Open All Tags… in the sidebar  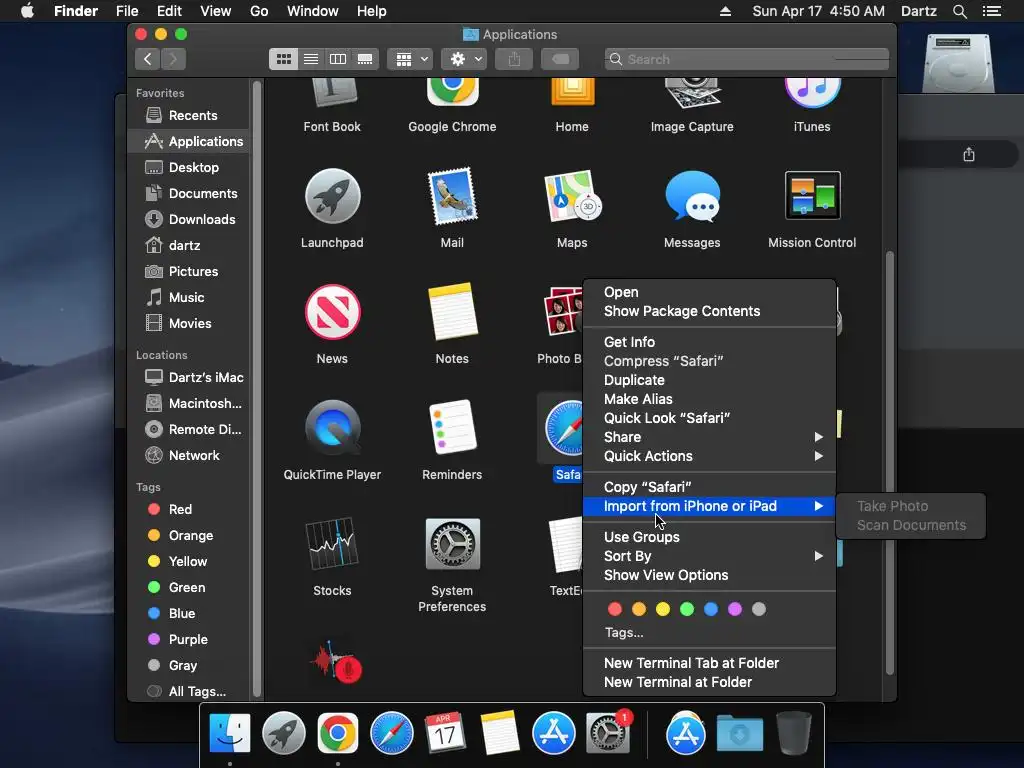coord(189,691)
